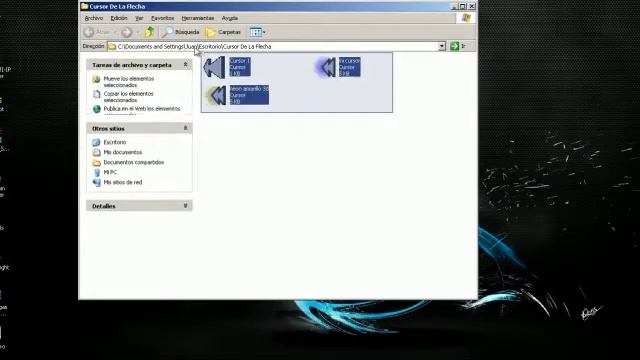Expand the address bar dropdown arrow

tap(442, 47)
